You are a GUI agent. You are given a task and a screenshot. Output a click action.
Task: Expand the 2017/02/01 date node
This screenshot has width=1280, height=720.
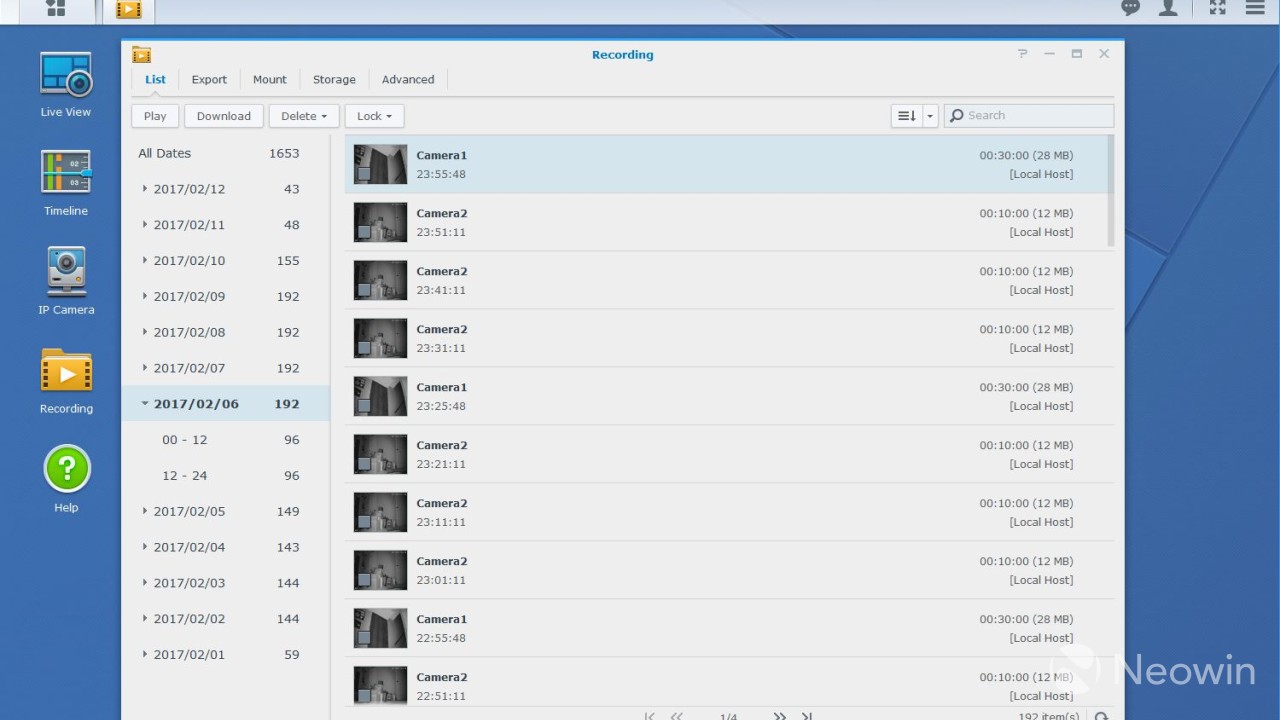pos(145,655)
